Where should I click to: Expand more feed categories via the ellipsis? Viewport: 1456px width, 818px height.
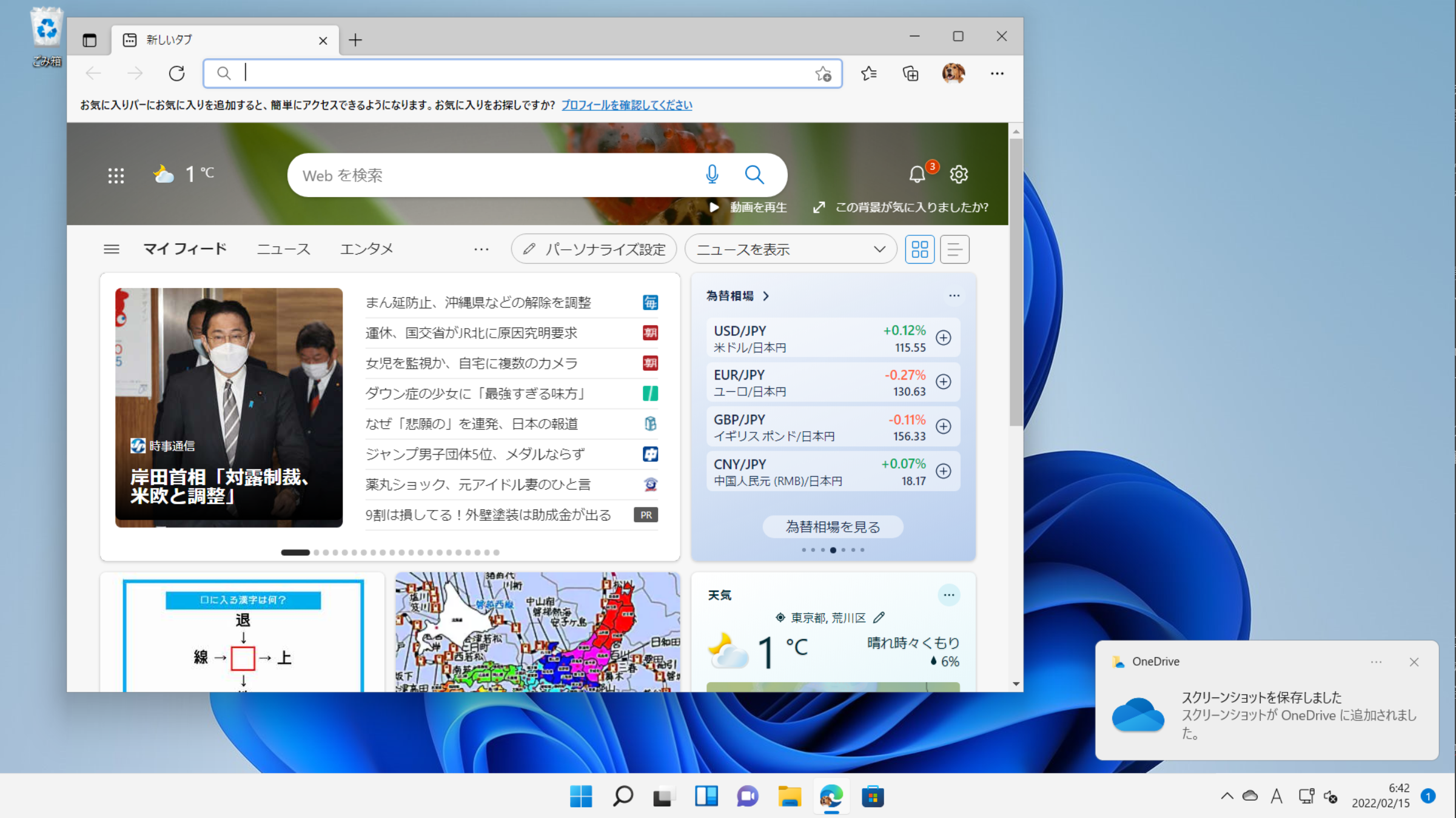pos(481,249)
